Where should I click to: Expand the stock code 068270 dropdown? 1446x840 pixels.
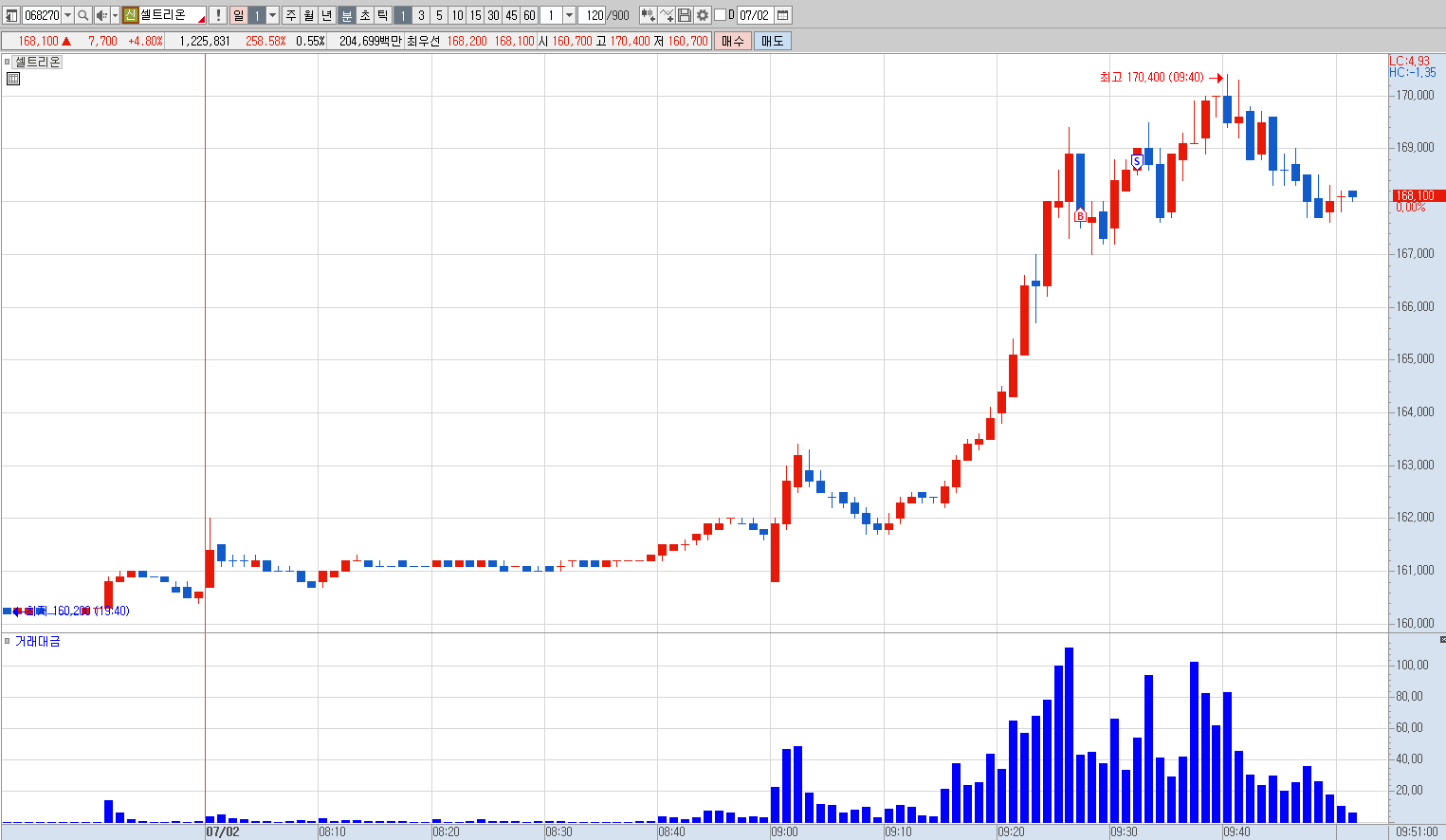(67, 15)
